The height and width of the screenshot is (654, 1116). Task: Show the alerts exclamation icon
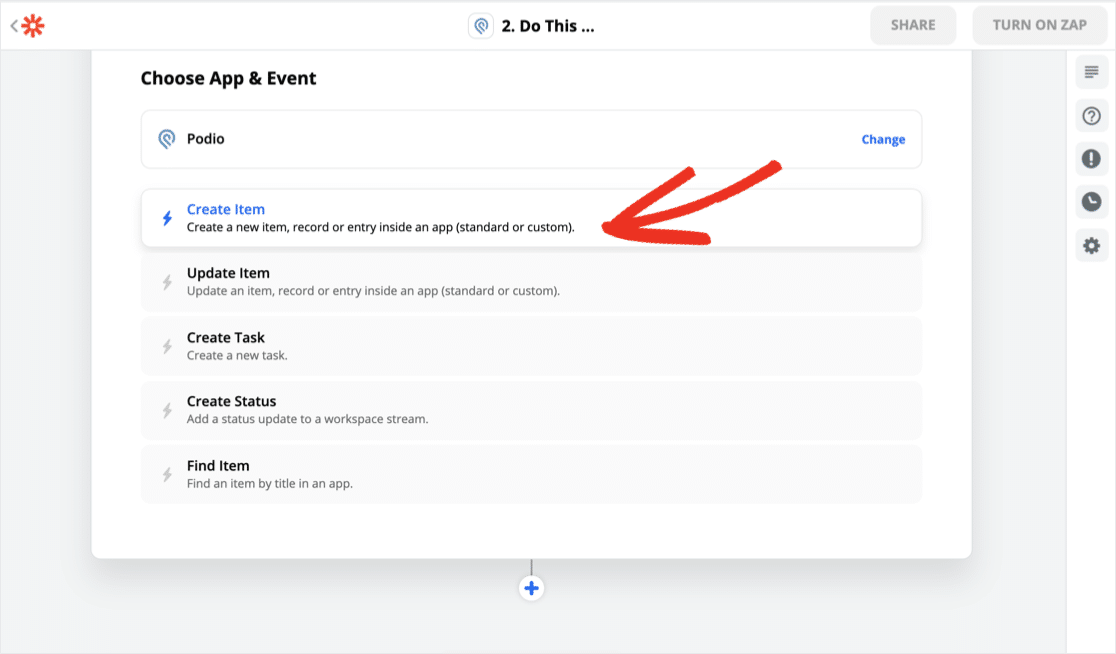point(1091,158)
